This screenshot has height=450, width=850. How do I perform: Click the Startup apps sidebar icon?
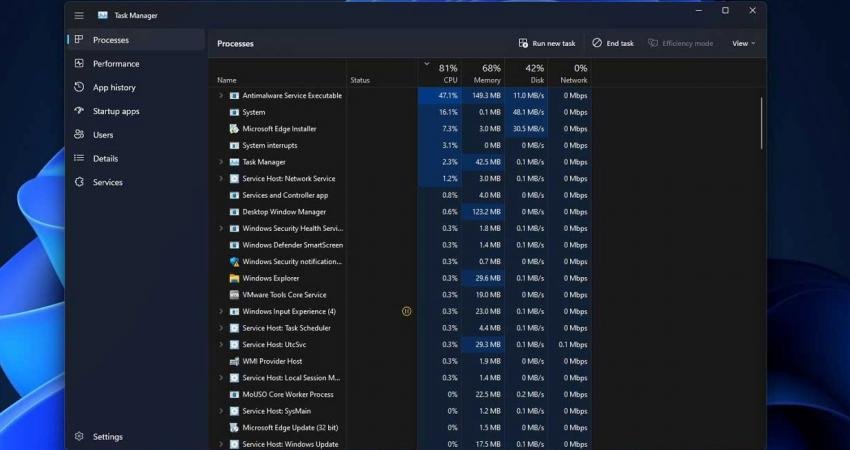pos(79,111)
